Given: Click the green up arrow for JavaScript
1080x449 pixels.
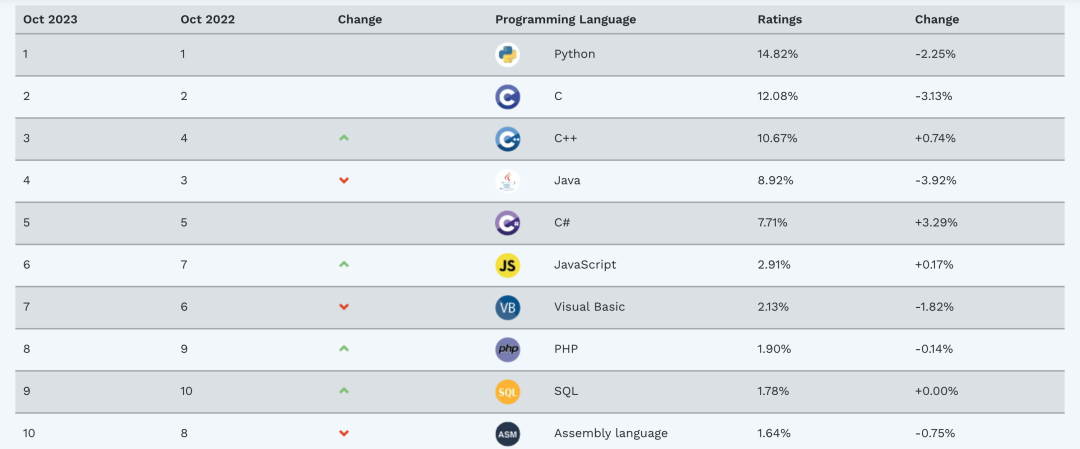Looking at the screenshot, I should [x=344, y=264].
